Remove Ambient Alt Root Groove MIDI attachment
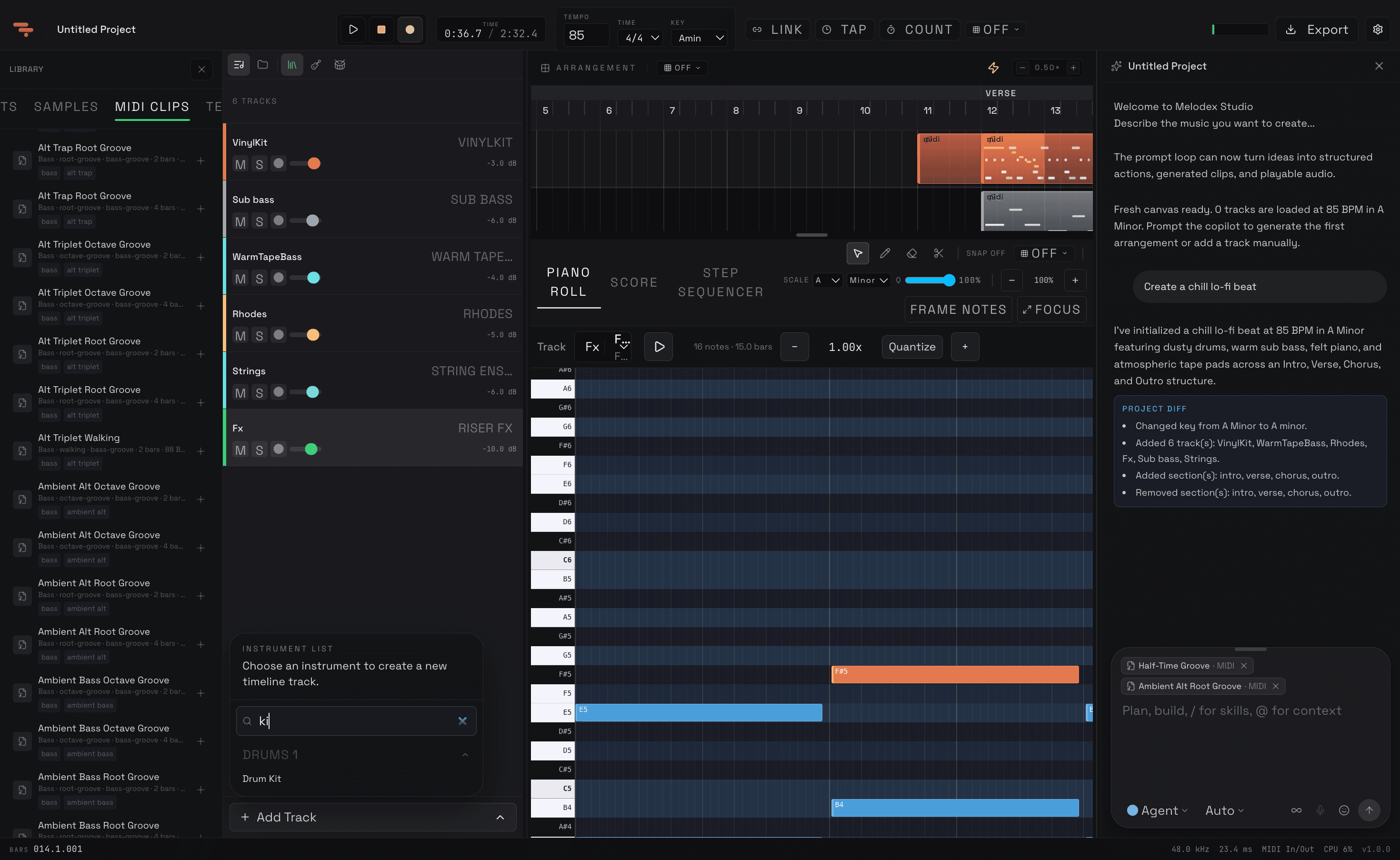The height and width of the screenshot is (860, 1400). point(1275,686)
